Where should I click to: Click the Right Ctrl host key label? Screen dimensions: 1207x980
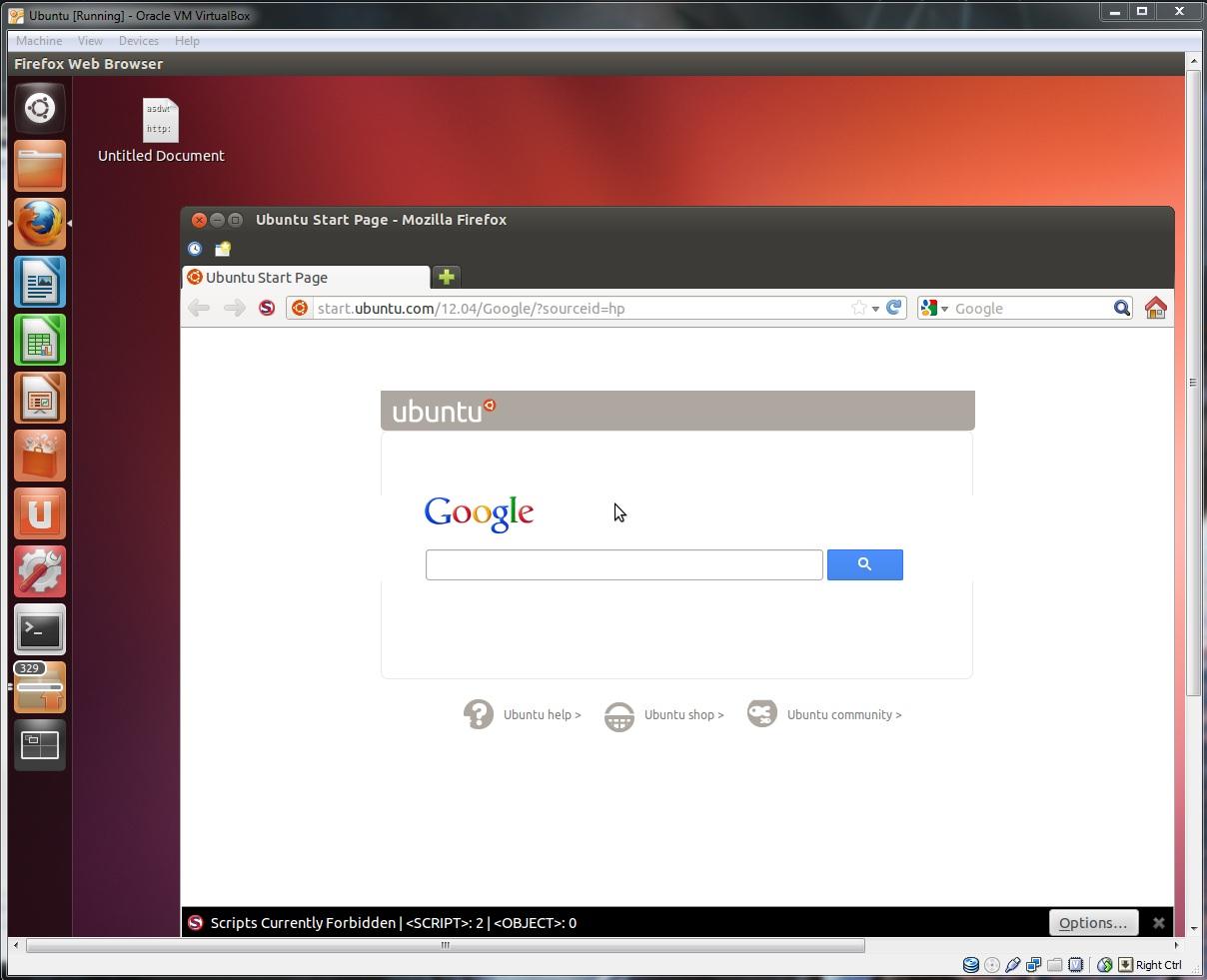tap(1159, 965)
